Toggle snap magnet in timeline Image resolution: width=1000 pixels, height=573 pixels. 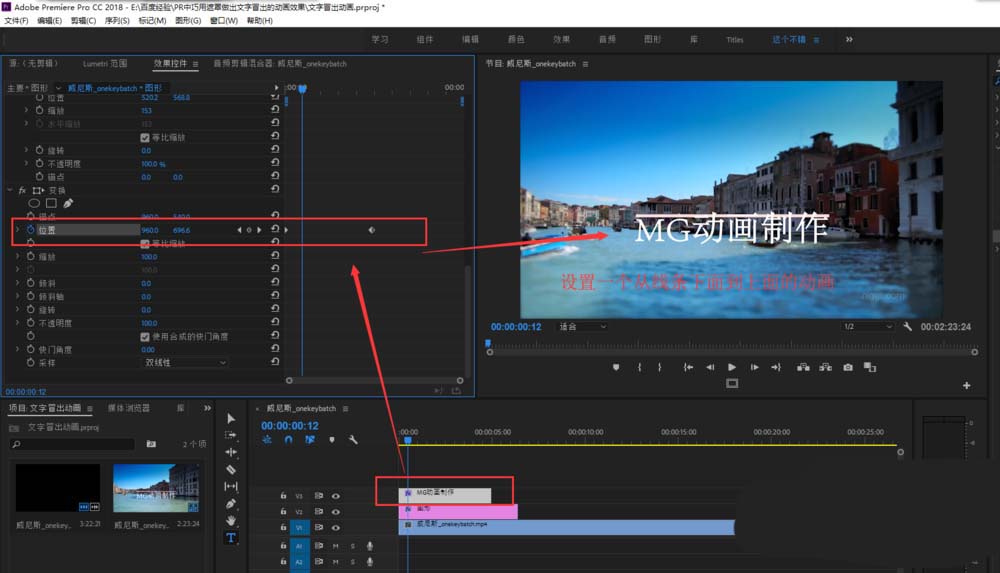(x=288, y=440)
